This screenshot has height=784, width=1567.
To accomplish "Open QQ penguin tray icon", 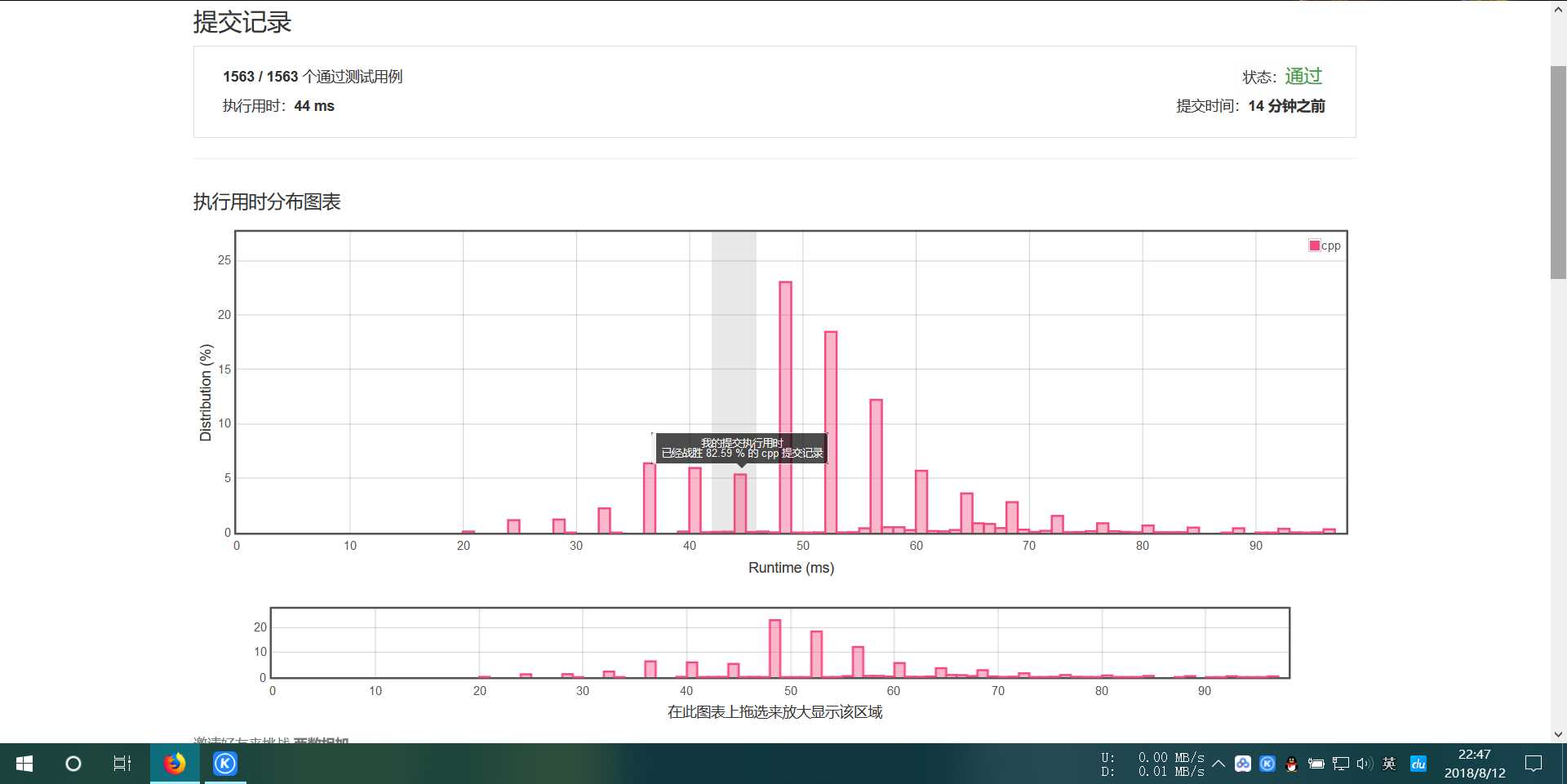I will pyautogui.click(x=1291, y=764).
